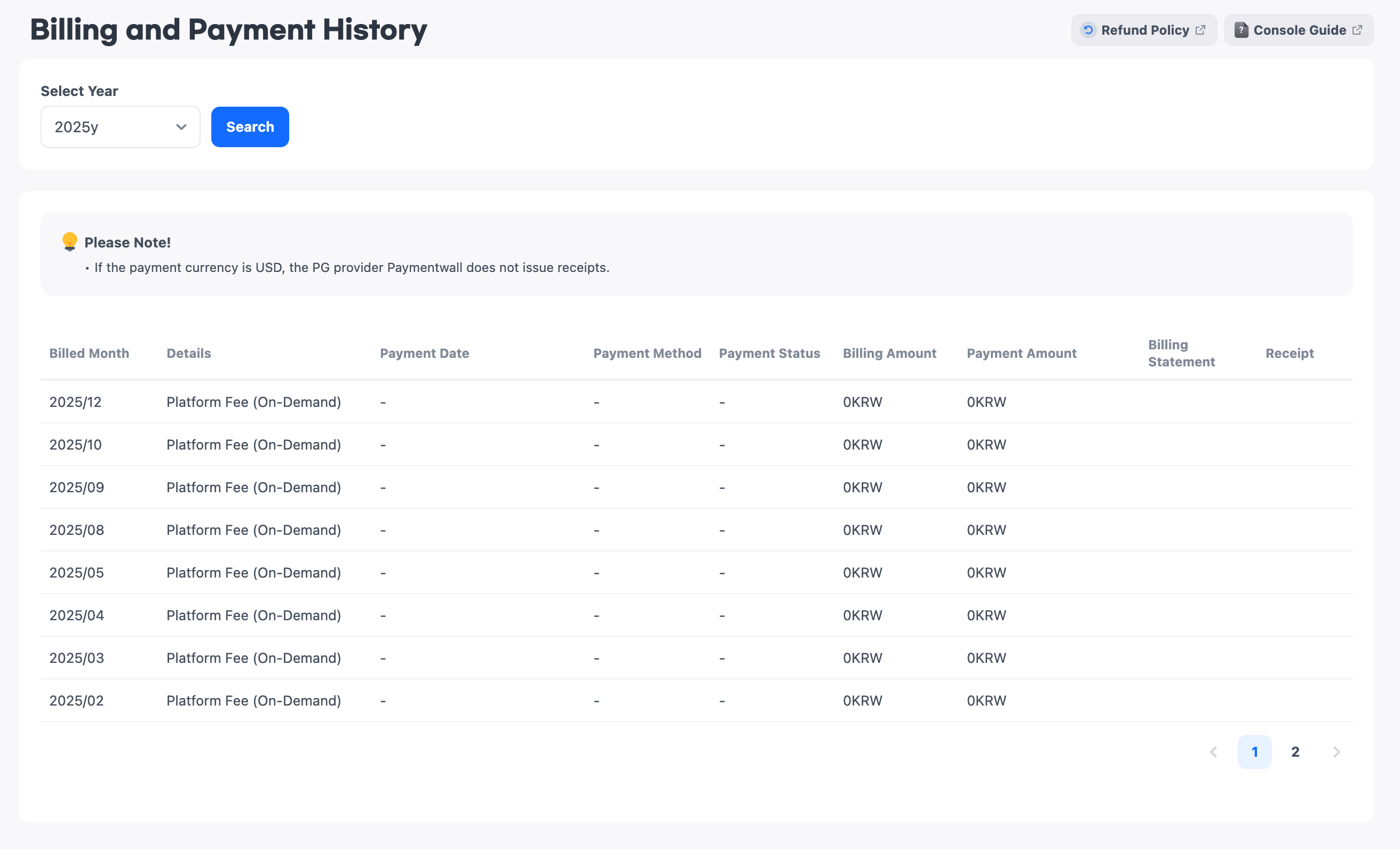This screenshot has width=1400, height=849.
Task: Click the 2025/02 billed month entry
Action: click(x=77, y=701)
